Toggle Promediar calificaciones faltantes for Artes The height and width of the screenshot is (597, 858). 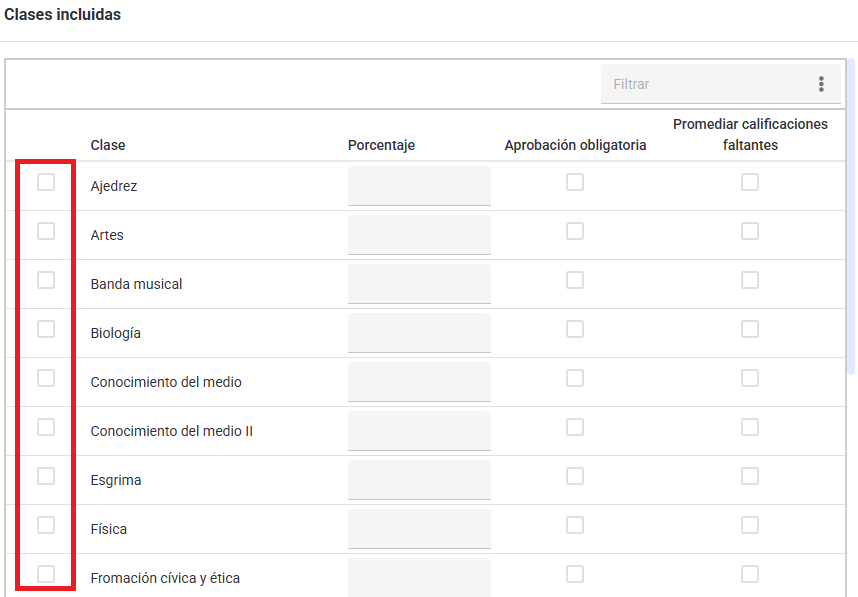pos(750,231)
